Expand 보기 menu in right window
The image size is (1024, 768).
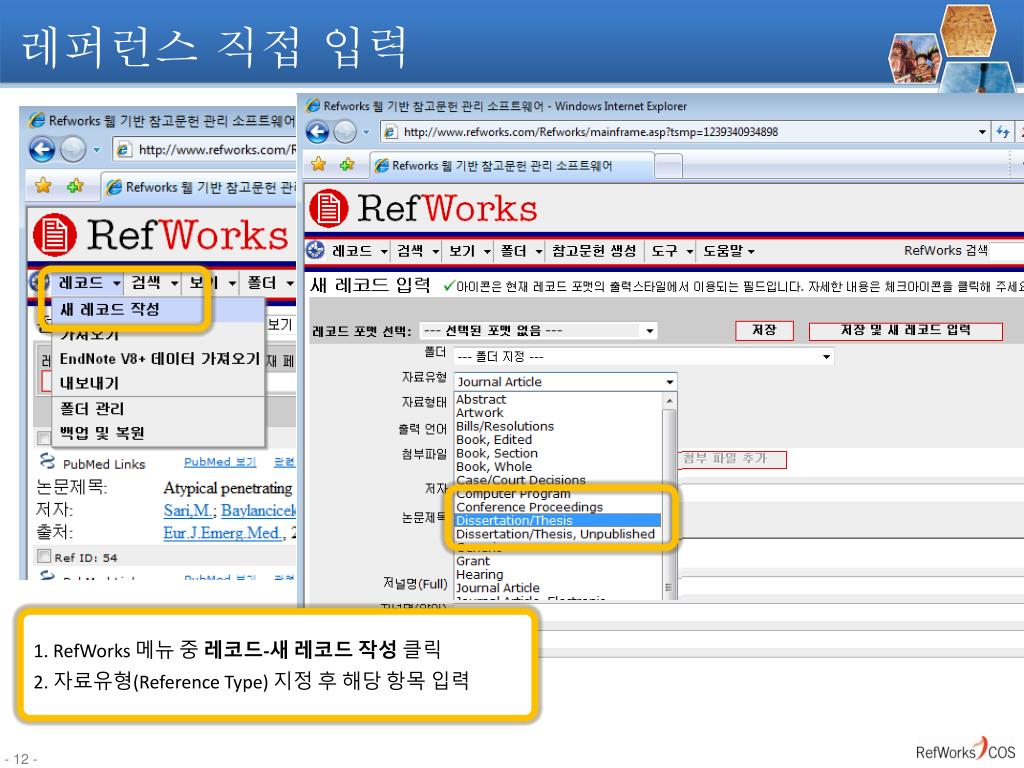point(468,251)
